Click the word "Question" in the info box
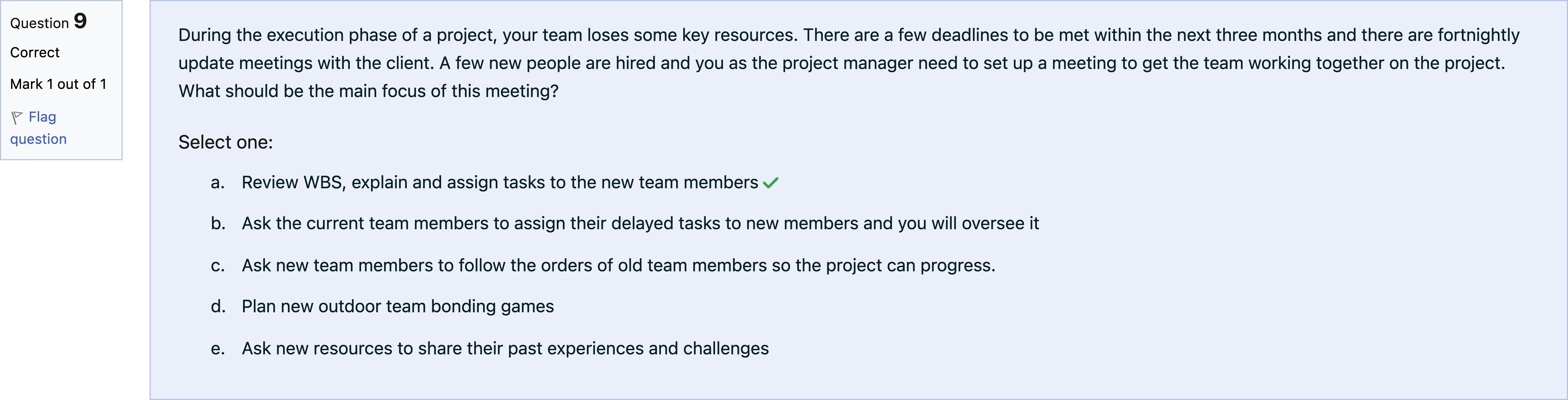Viewport: 1568px width, 400px height. pyautogui.click(x=39, y=24)
